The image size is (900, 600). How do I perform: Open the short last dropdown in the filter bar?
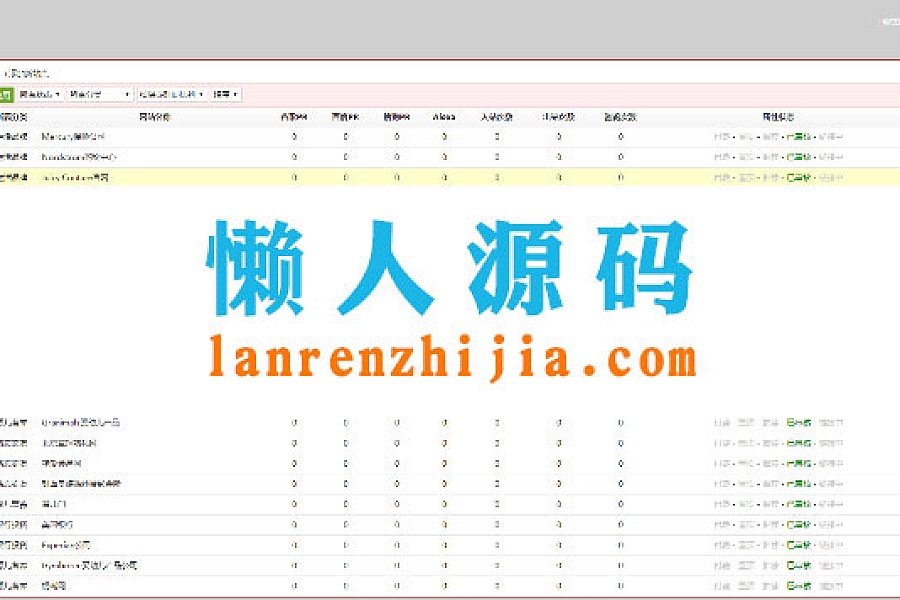(x=226, y=94)
